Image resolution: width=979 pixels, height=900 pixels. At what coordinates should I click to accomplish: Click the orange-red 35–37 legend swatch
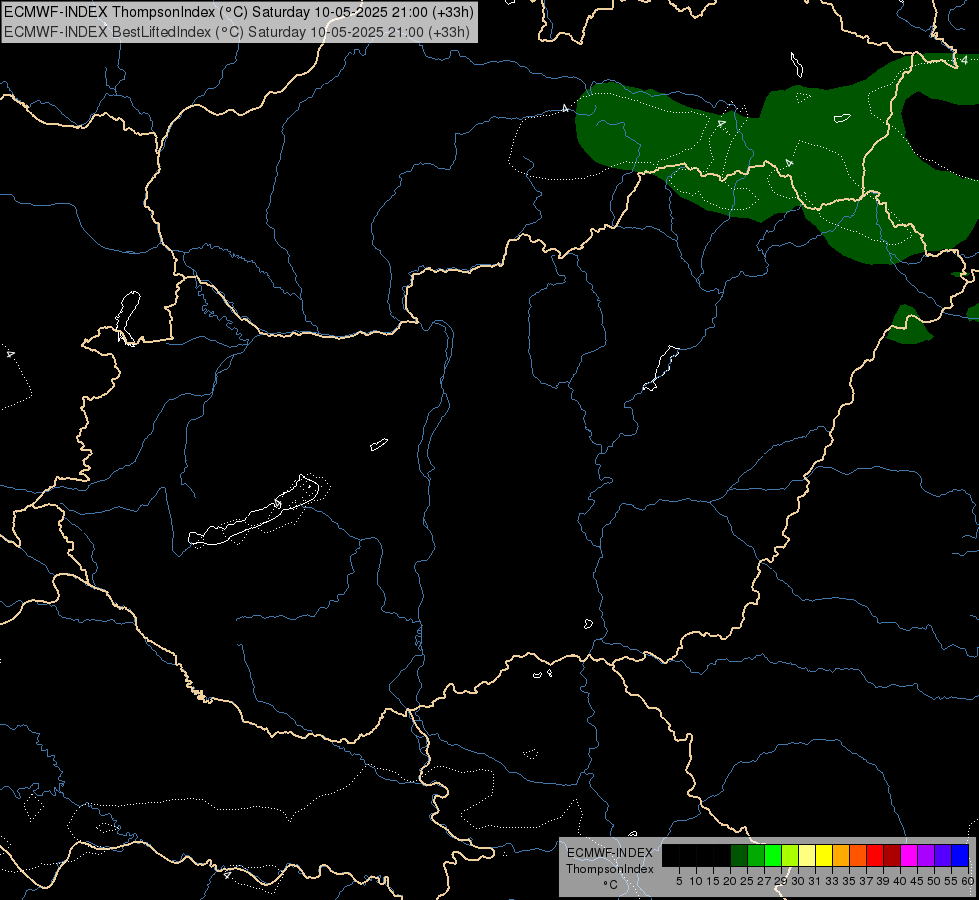pyautogui.click(x=858, y=855)
